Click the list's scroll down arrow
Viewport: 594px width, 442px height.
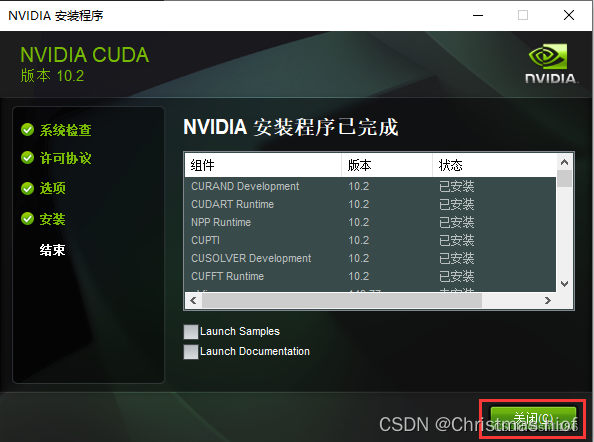564,284
